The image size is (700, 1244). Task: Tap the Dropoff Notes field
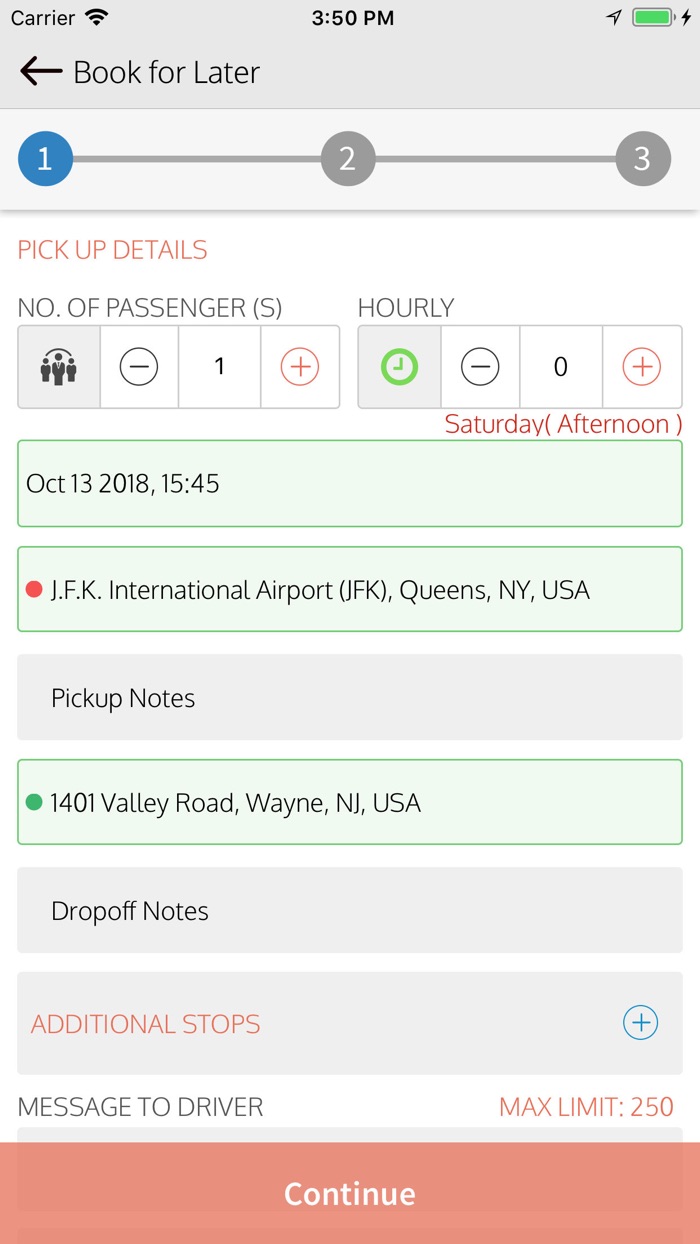350,911
